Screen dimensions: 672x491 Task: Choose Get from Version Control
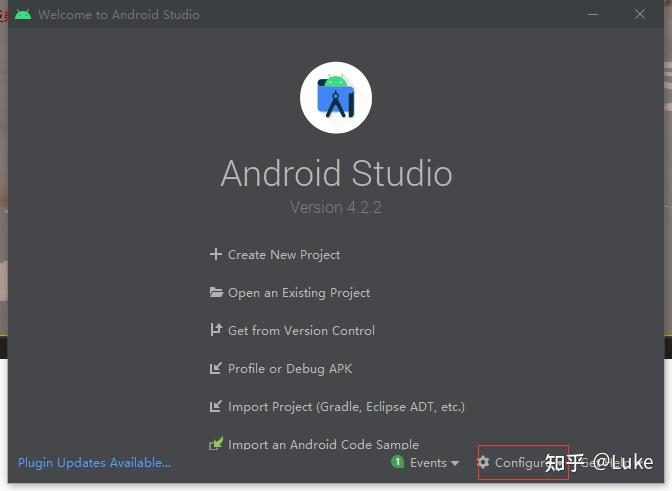tap(301, 330)
